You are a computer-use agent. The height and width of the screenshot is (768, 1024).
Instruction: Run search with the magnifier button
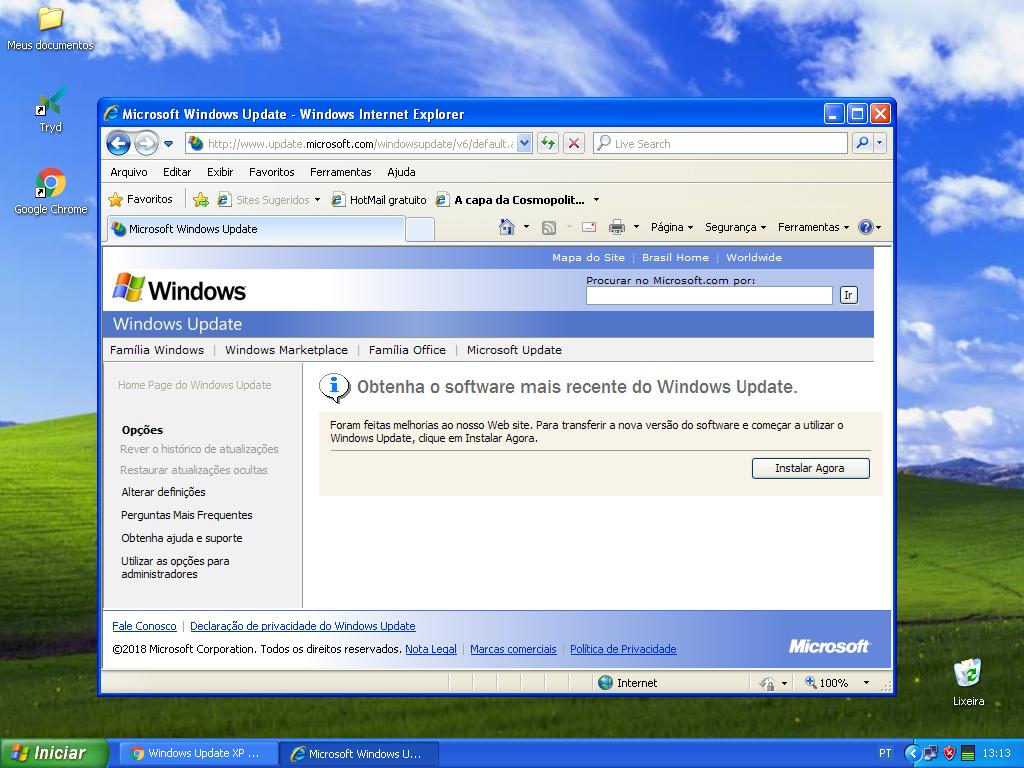862,143
